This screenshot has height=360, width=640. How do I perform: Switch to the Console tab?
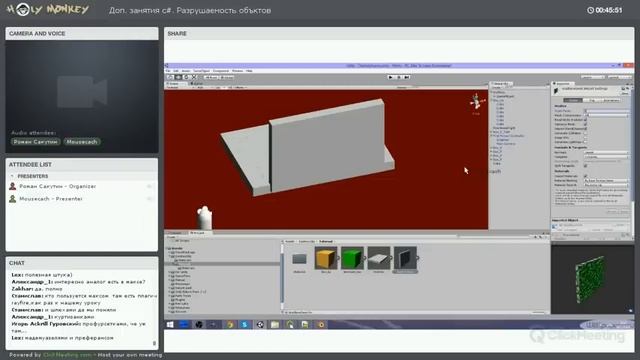[x=176, y=233]
